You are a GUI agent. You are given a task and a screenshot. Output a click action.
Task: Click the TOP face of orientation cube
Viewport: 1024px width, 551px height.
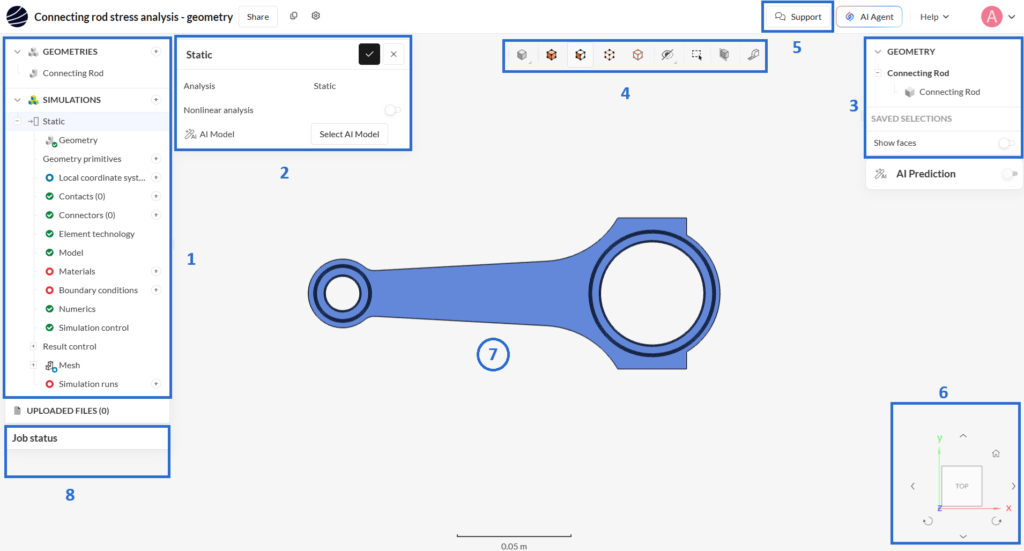click(x=962, y=486)
